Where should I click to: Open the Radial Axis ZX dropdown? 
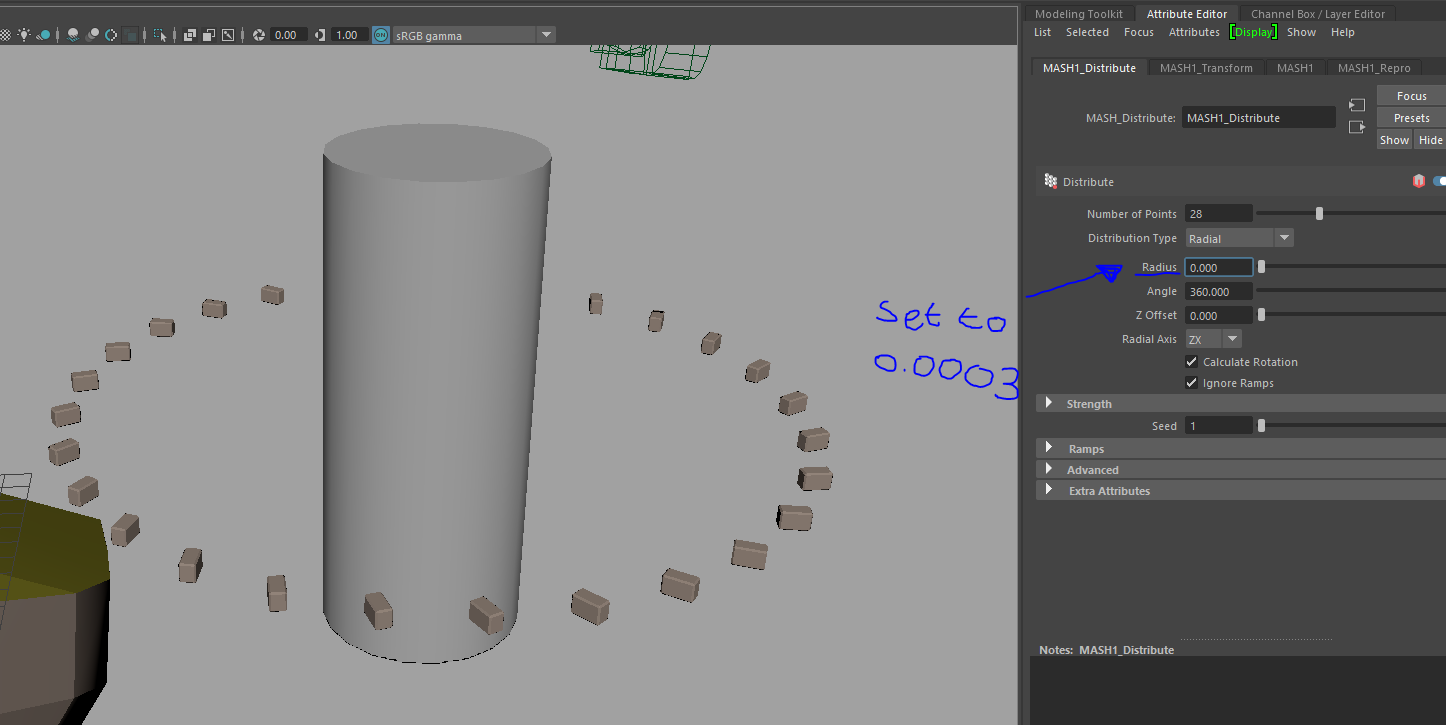click(1231, 338)
